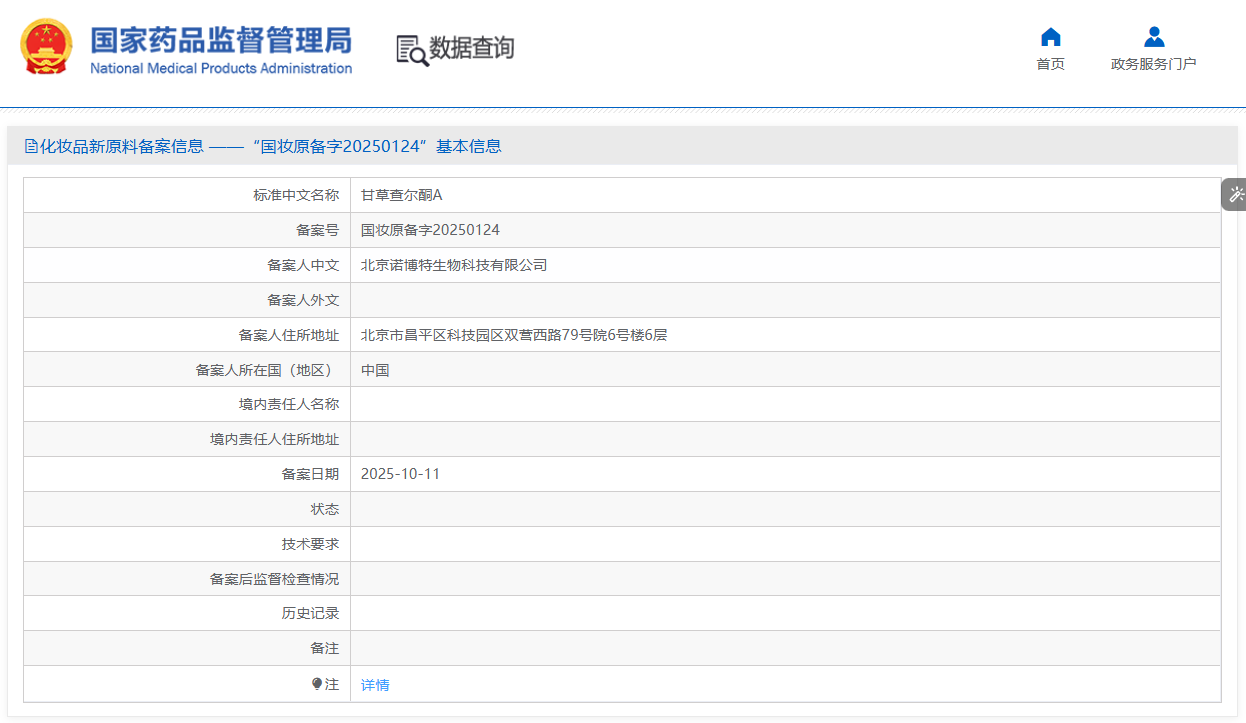Click the national emblem logo
1246x723 pixels.
pos(46,47)
